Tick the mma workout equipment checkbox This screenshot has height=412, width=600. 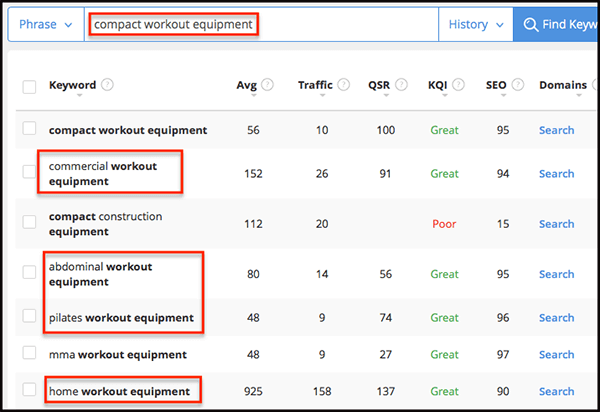pyautogui.click(x=29, y=353)
